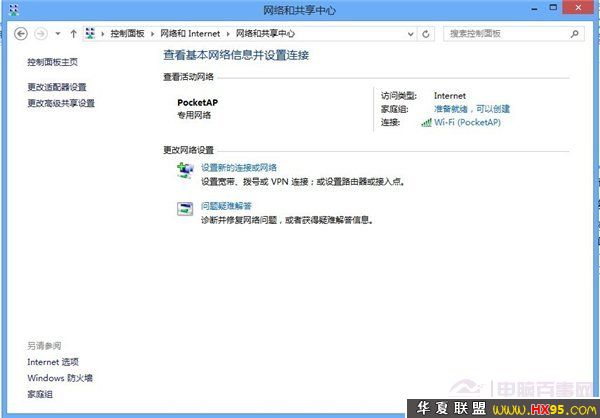Image resolution: width=600 pixels, height=418 pixels.
Task: Open 更改适配器设置
Action: tap(57, 87)
